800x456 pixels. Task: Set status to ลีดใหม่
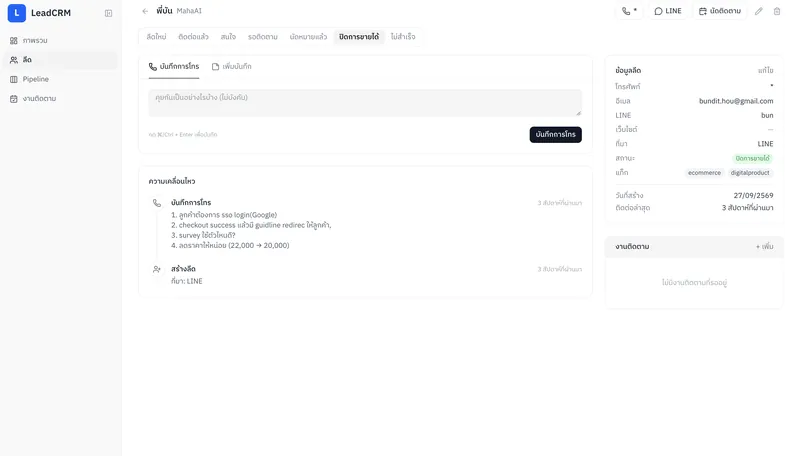point(156,37)
